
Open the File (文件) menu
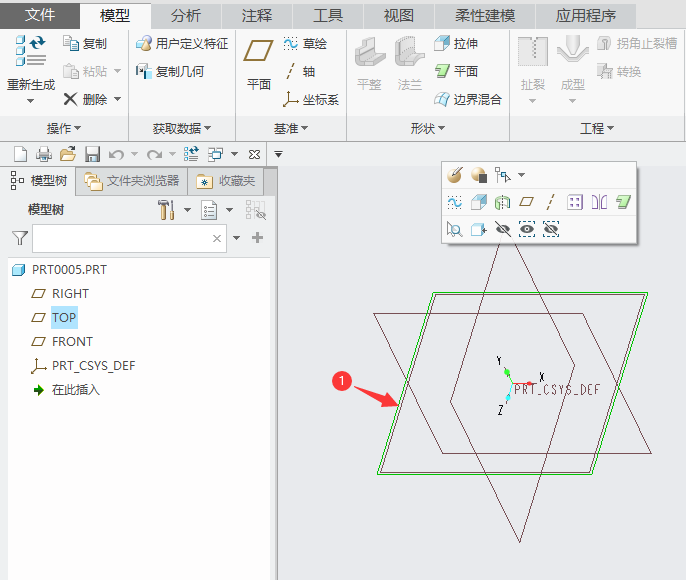40,15
